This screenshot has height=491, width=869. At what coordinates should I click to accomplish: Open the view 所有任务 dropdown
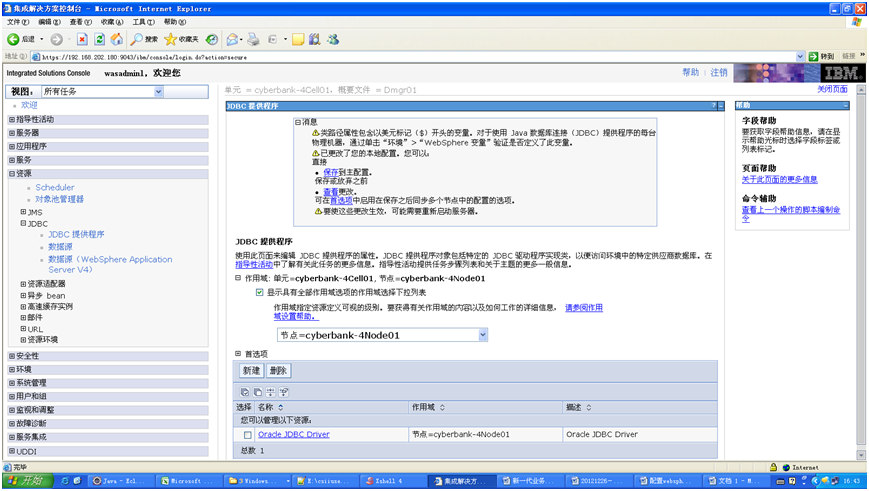[159, 92]
